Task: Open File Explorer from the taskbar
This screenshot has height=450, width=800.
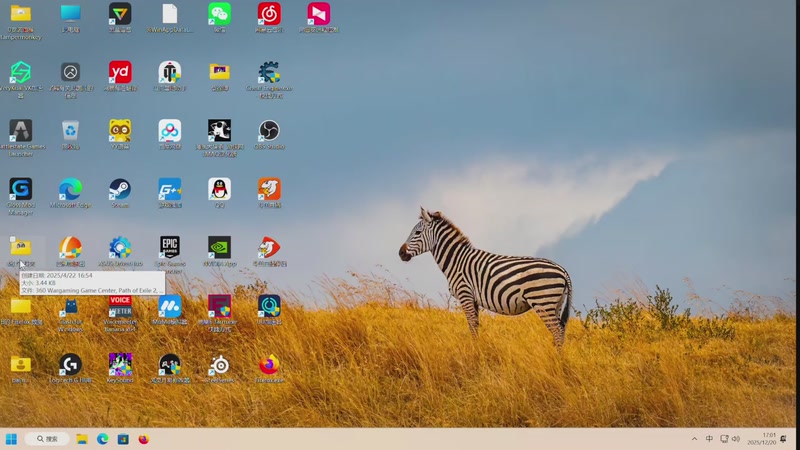Action: [x=82, y=439]
